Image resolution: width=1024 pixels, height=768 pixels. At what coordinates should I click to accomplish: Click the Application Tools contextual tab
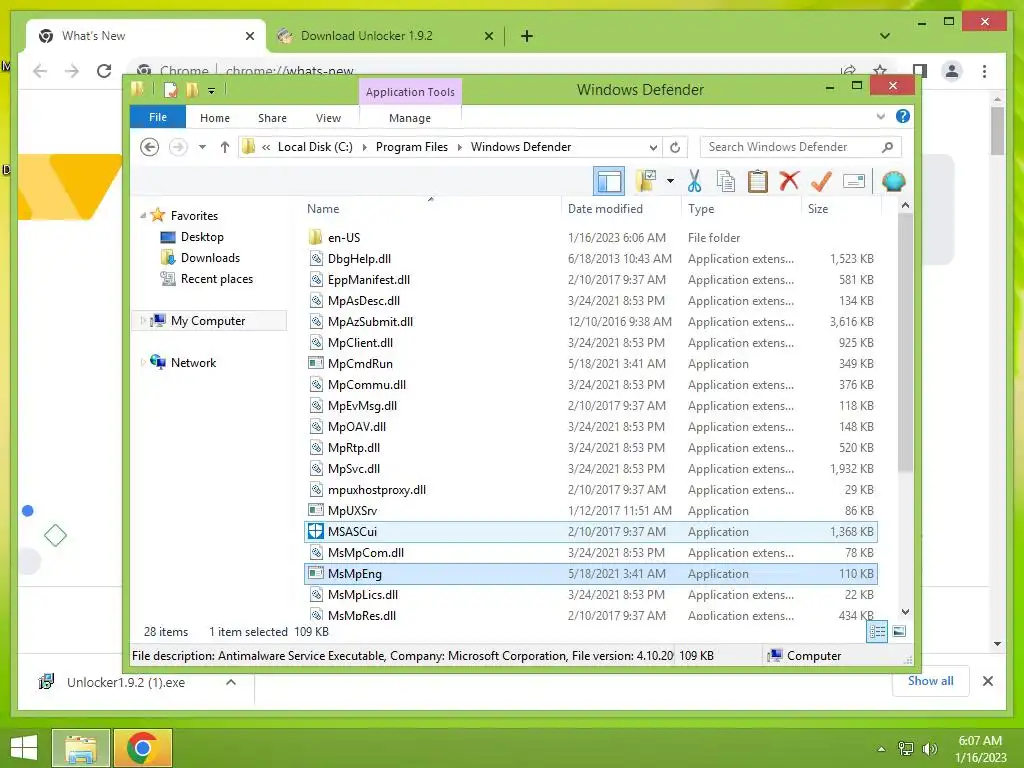(x=410, y=91)
